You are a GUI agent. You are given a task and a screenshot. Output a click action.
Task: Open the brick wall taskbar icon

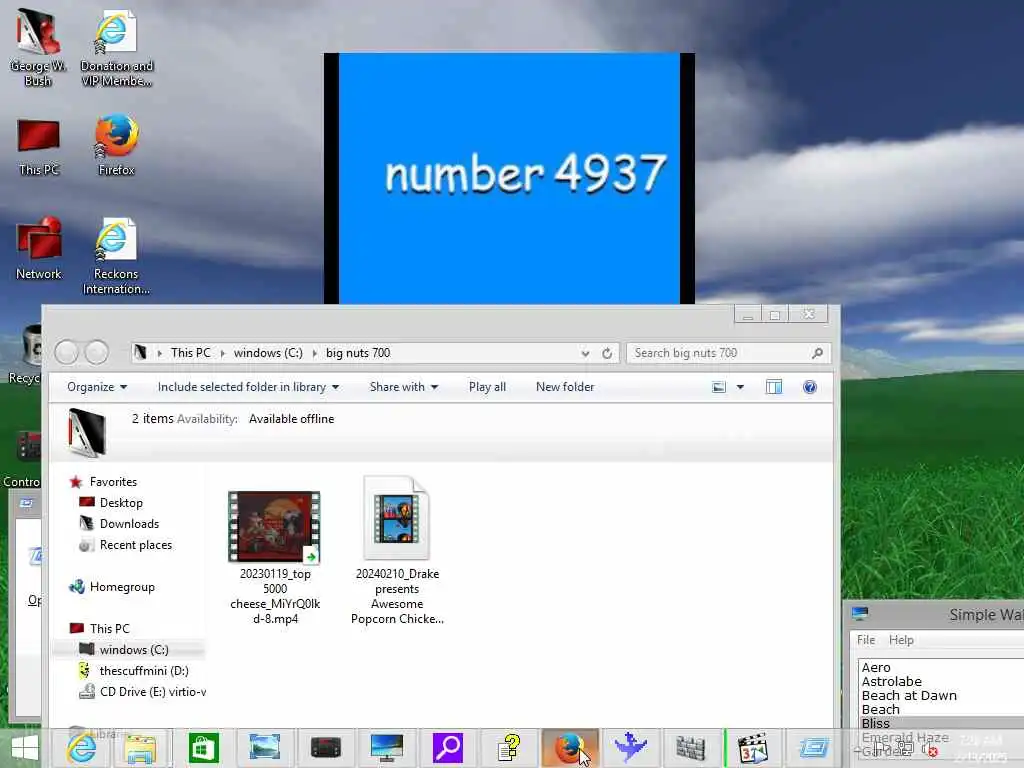pyautogui.click(x=691, y=748)
